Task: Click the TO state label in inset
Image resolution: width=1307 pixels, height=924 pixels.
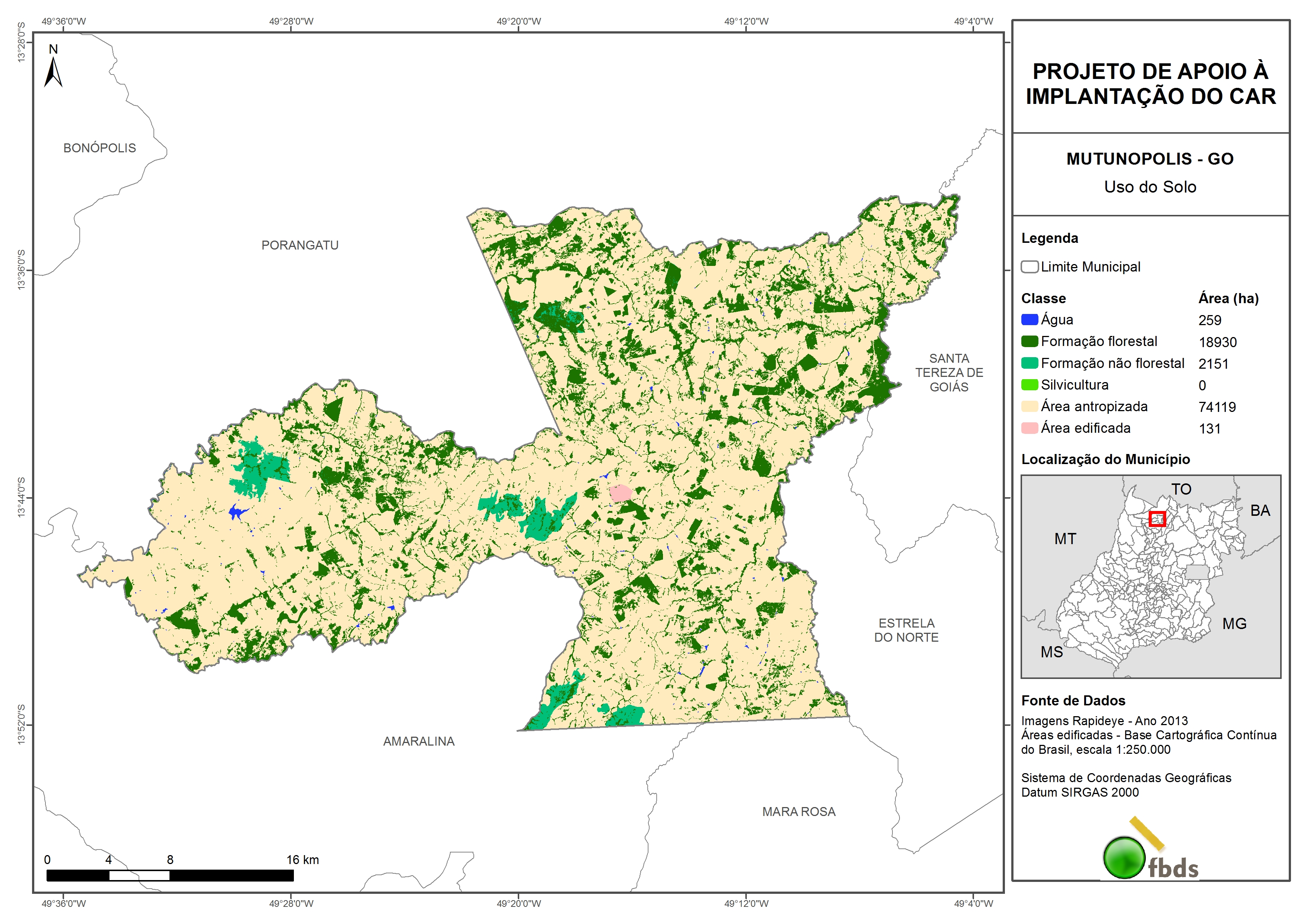Action: [1181, 489]
